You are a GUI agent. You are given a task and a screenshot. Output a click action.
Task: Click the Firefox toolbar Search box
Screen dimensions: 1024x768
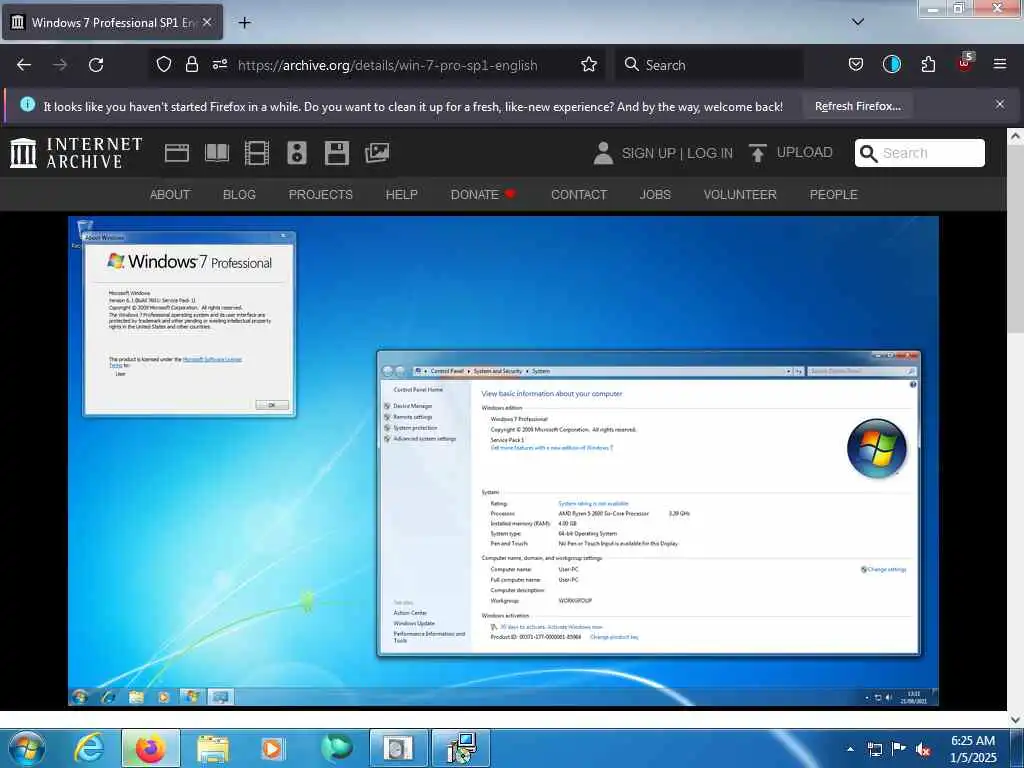tap(709, 65)
